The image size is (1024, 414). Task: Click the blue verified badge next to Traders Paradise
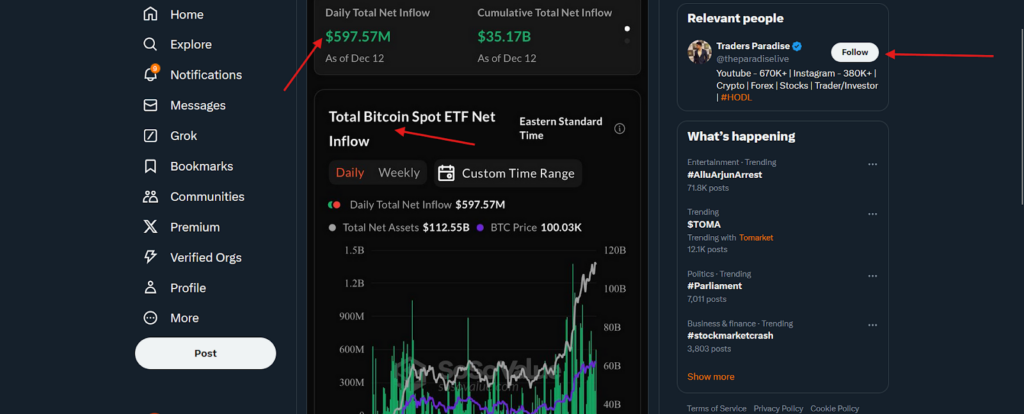797,46
